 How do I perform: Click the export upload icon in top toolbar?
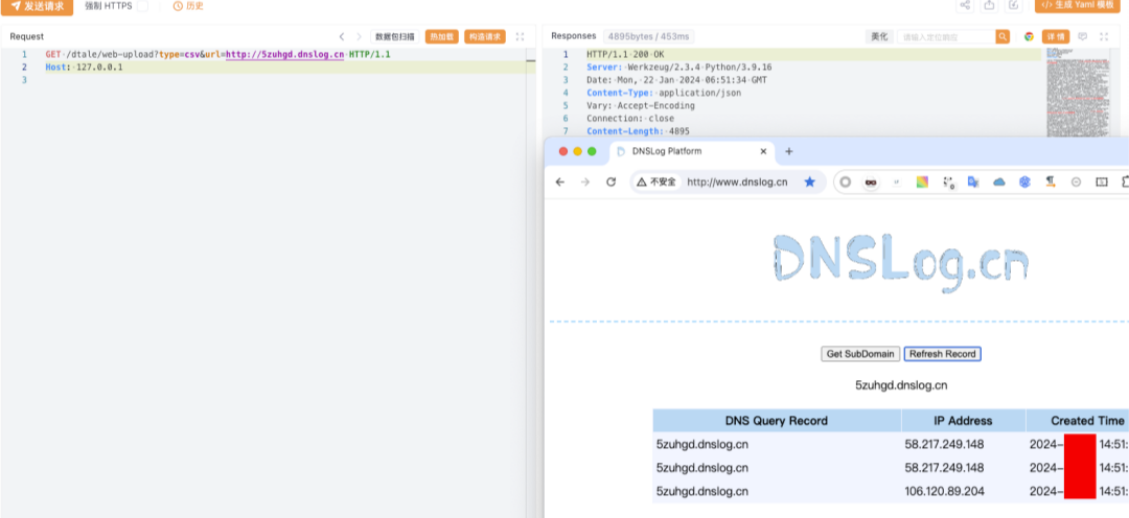[x=989, y=6]
